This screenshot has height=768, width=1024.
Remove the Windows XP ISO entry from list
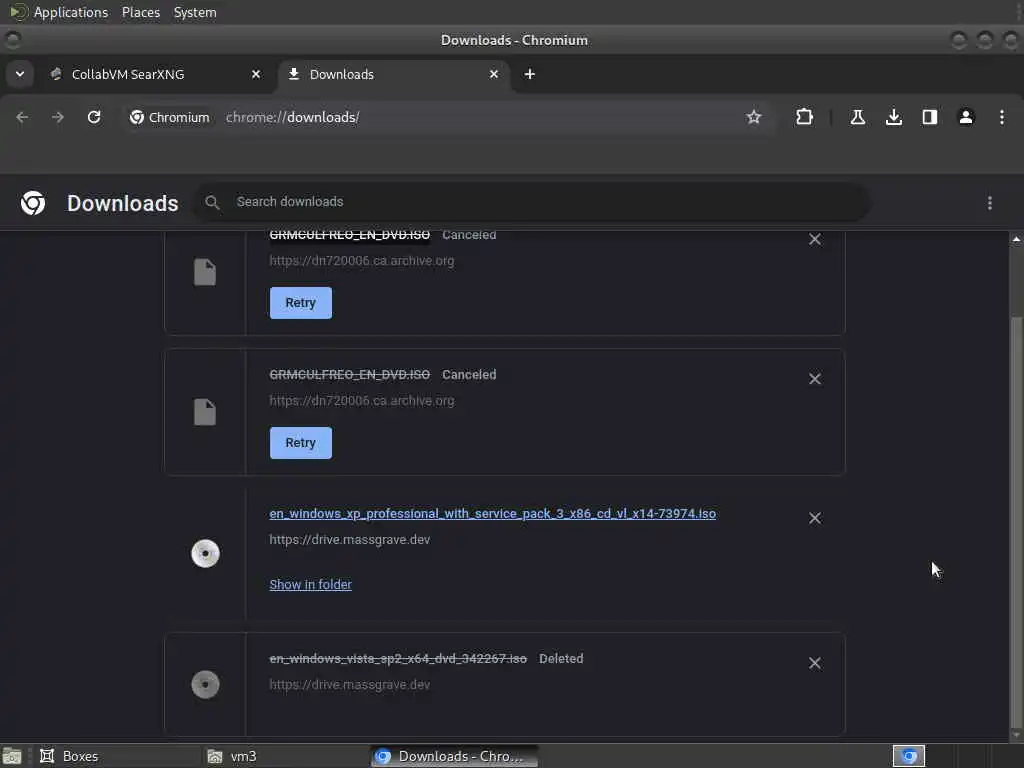(815, 518)
